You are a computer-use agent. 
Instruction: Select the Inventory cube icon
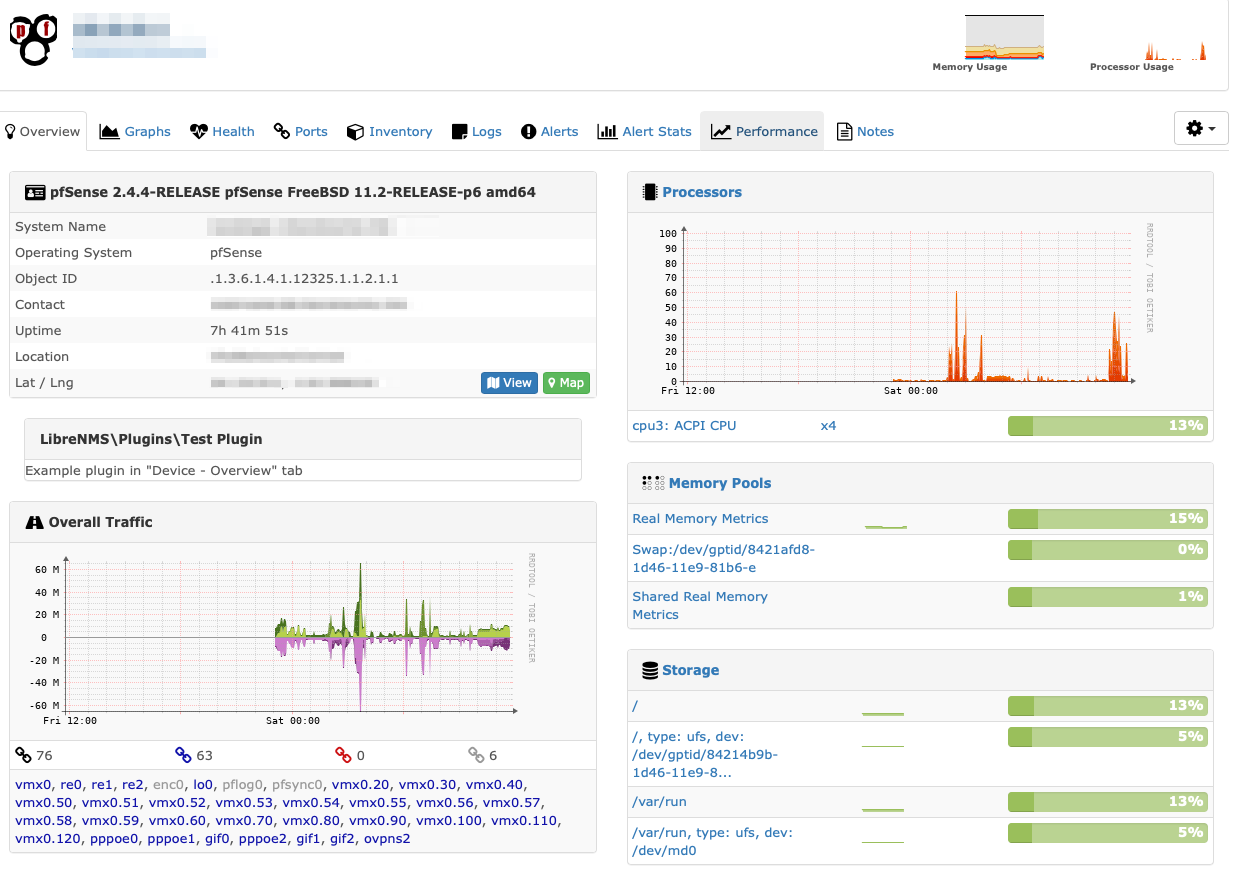(355, 132)
